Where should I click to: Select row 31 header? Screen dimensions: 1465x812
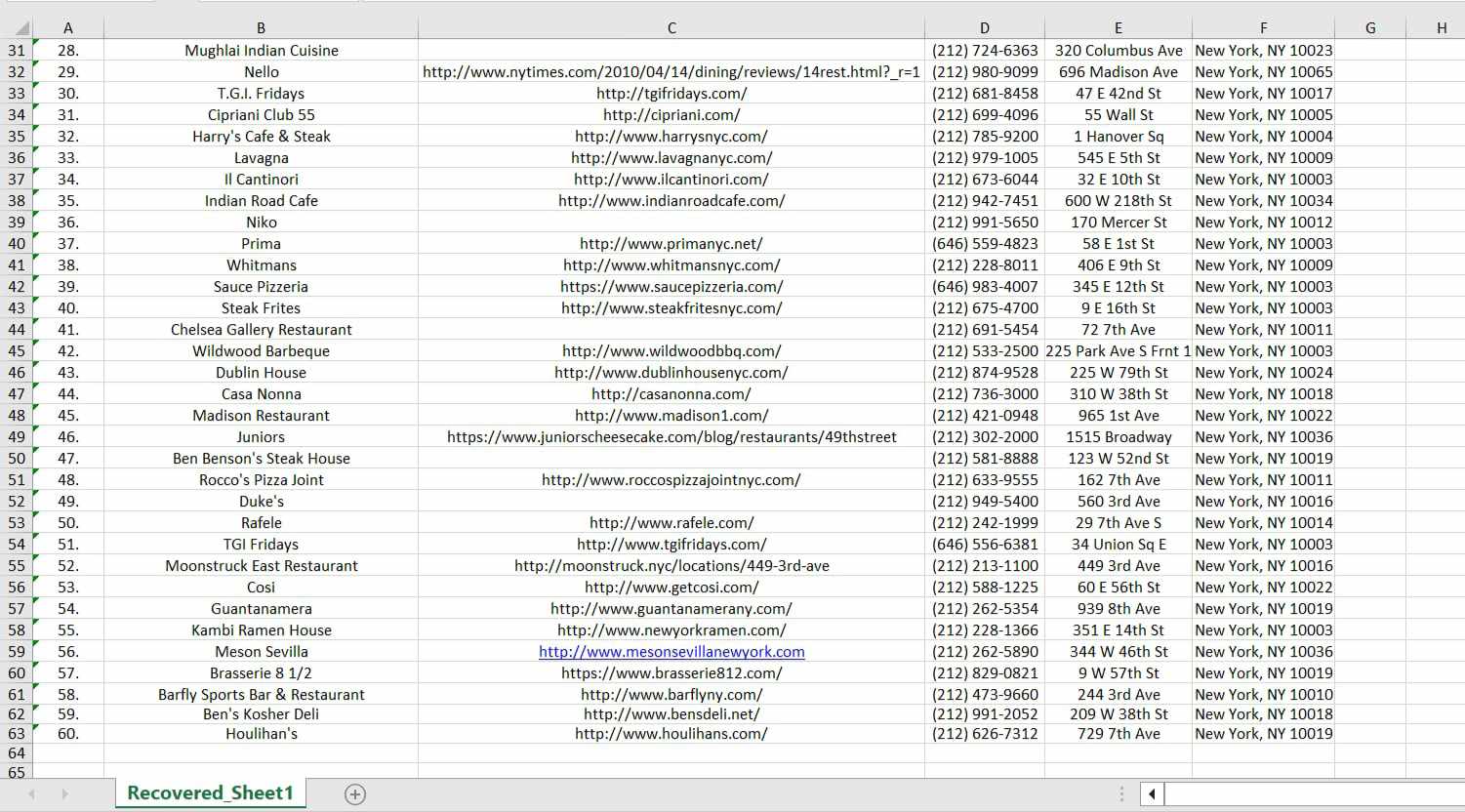[17, 51]
